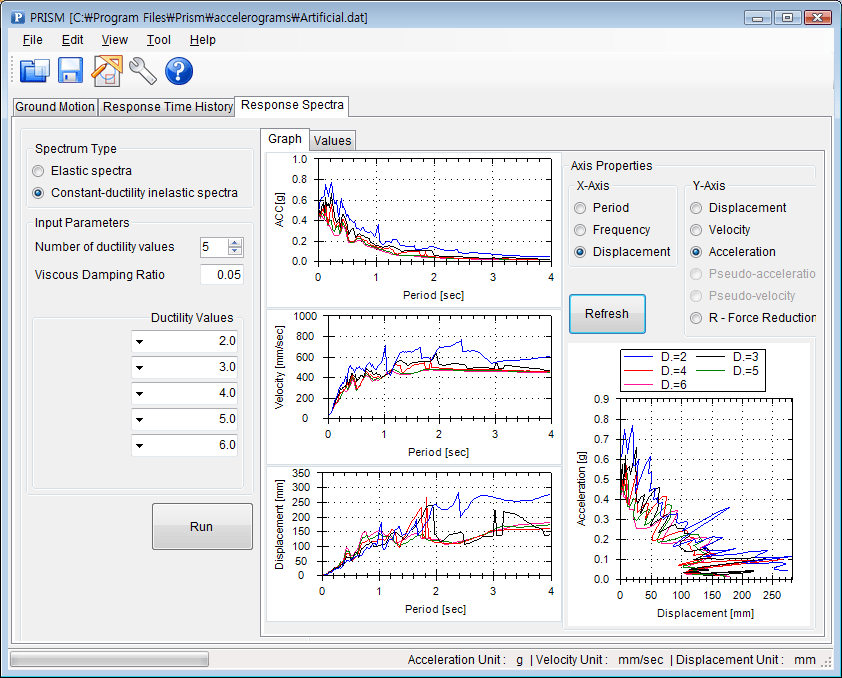Open the first ductility value dropdown

(x=141, y=342)
